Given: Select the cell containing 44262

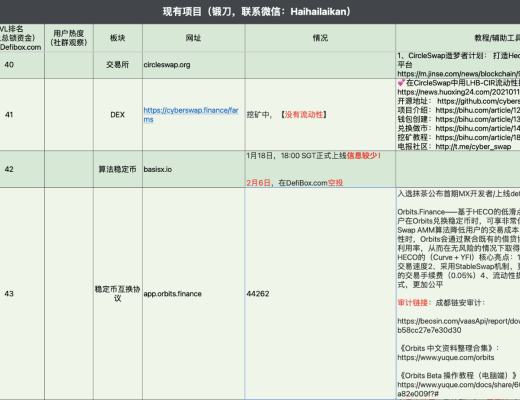Looking at the screenshot, I should [320, 294].
